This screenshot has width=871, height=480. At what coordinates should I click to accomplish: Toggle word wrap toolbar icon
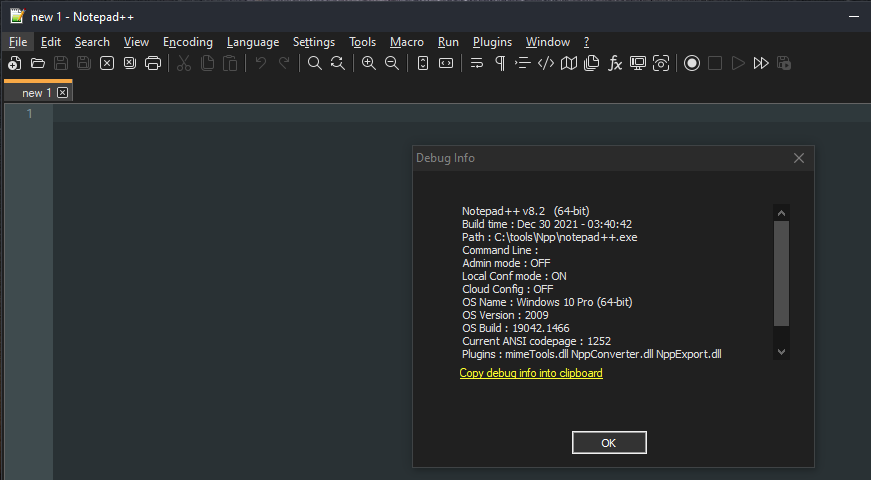[x=477, y=63]
